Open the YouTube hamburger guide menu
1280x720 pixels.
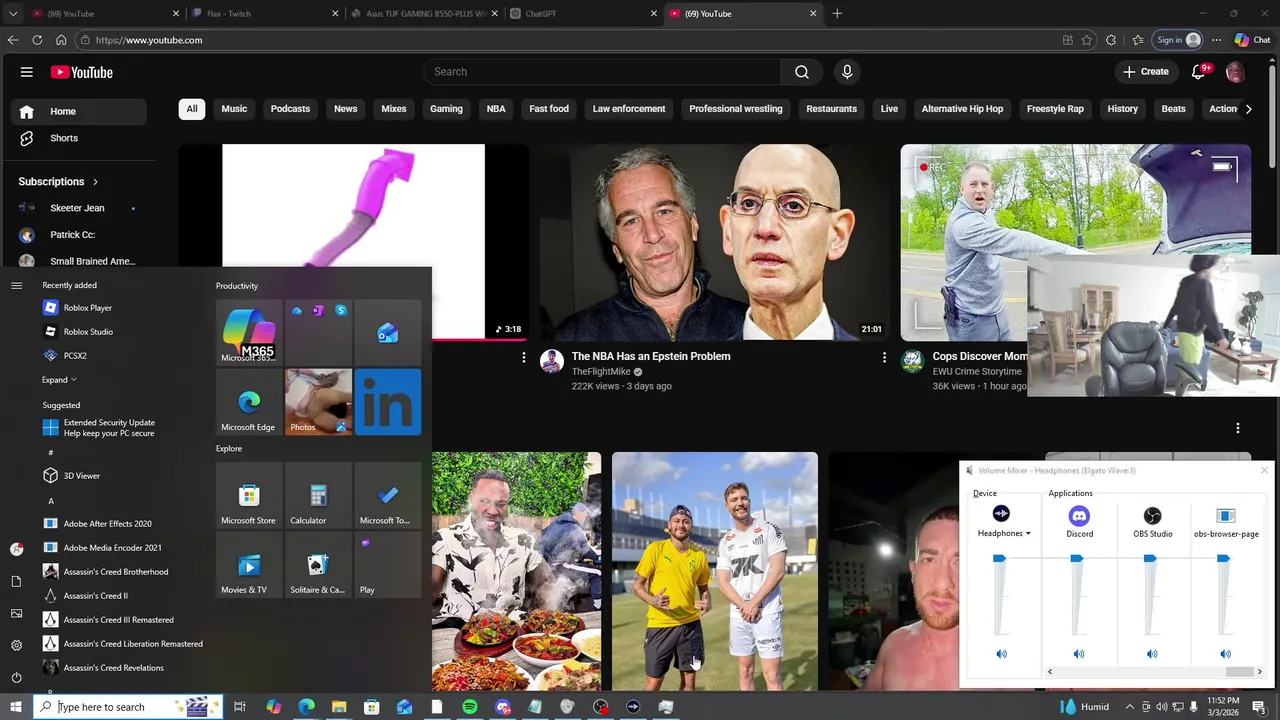coord(27,72)
